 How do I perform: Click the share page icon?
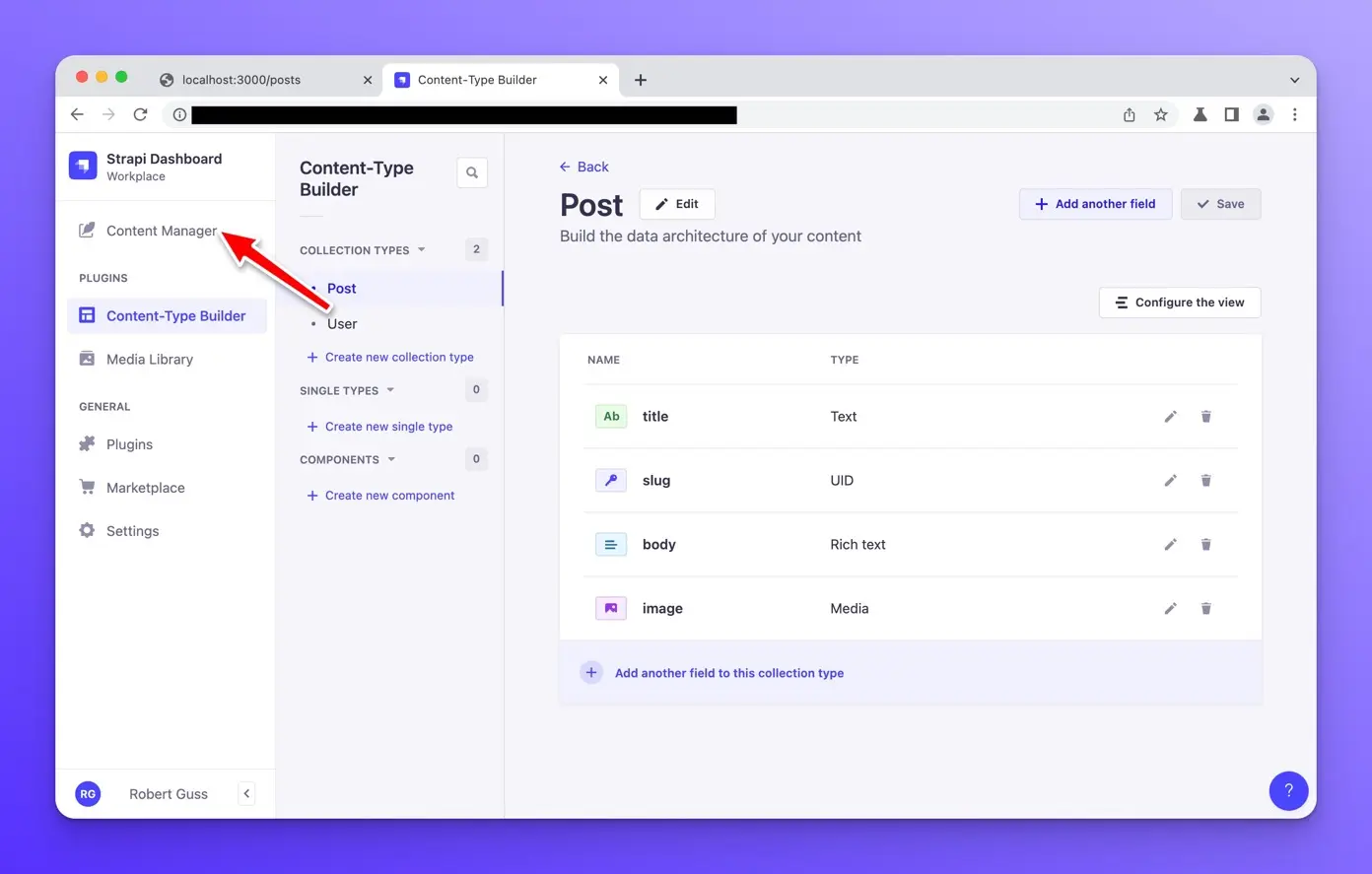[x=1130, y=115]
